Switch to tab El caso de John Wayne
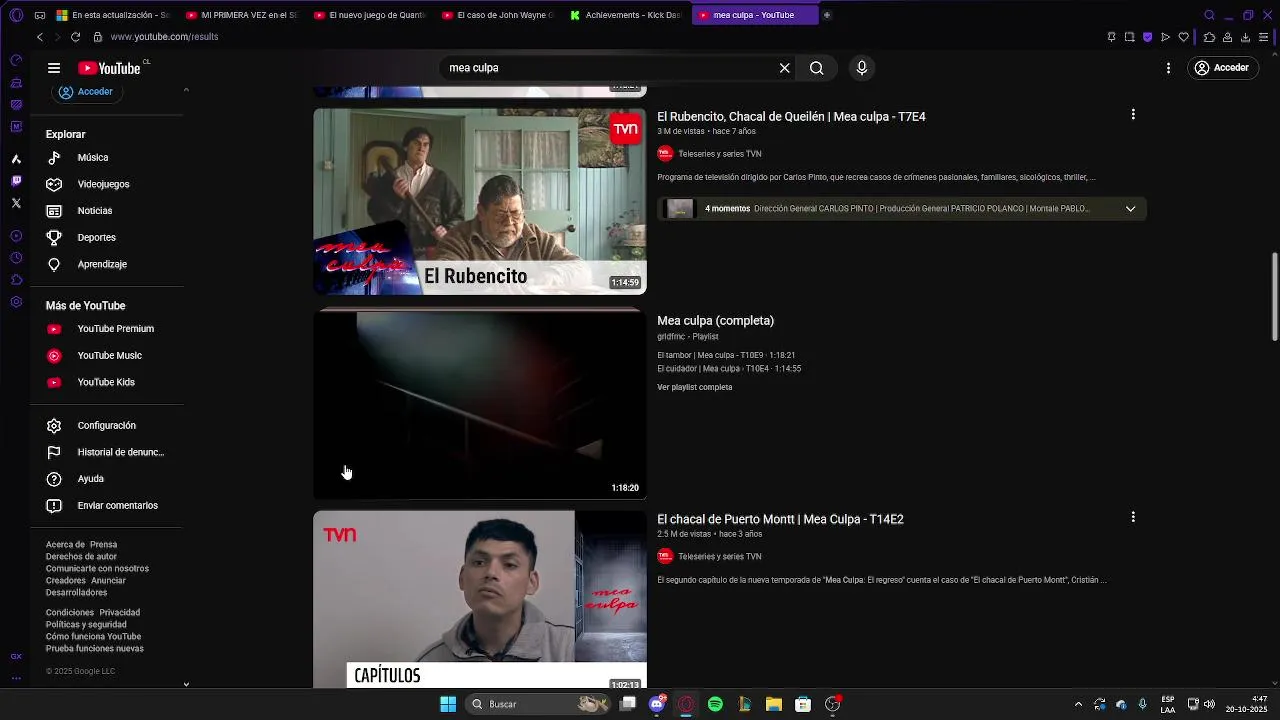Viewport: 1280px width, 720px height. pos(498,15)
